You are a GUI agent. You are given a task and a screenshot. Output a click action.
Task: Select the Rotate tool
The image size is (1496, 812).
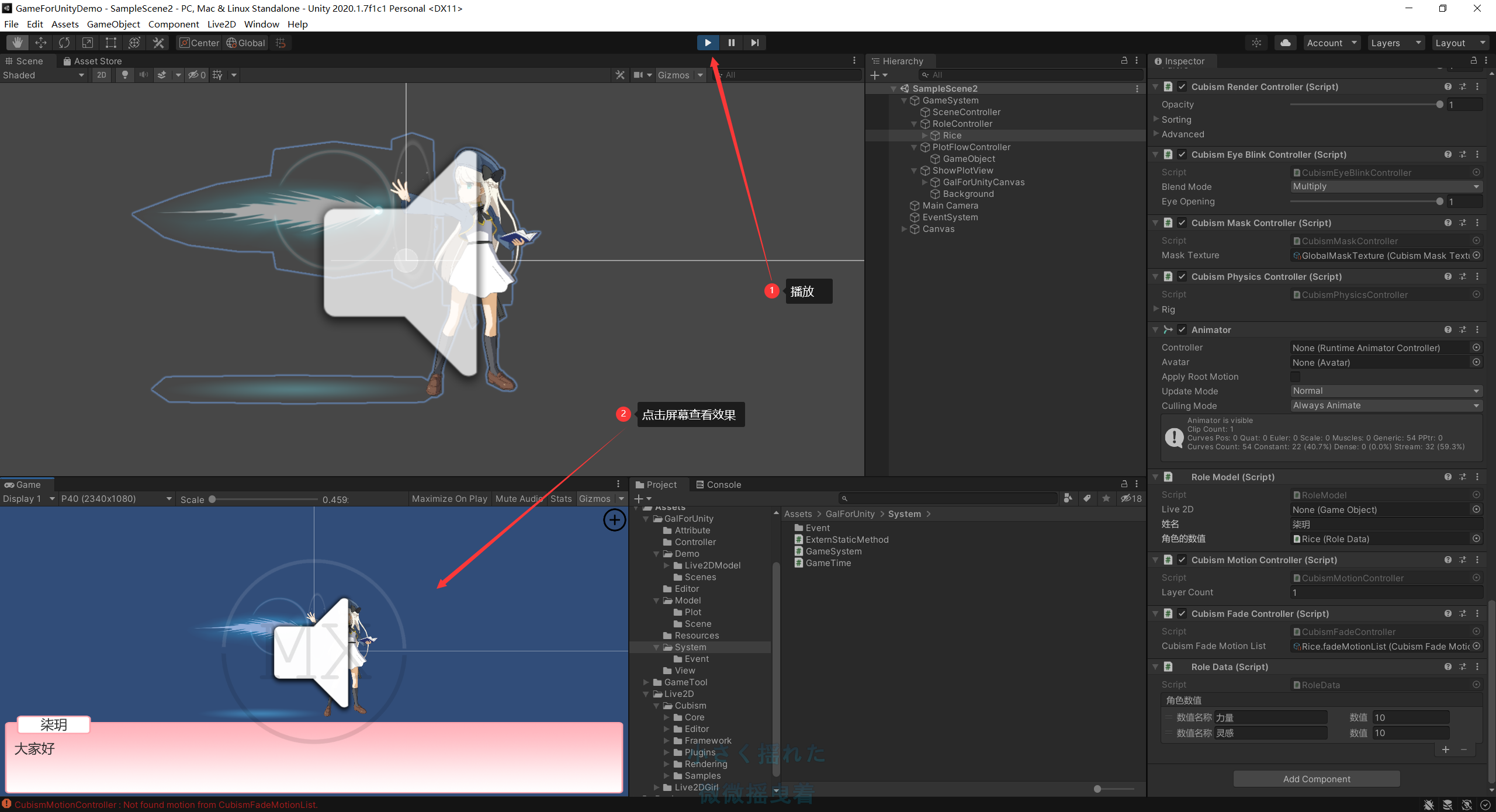(64, 43)
